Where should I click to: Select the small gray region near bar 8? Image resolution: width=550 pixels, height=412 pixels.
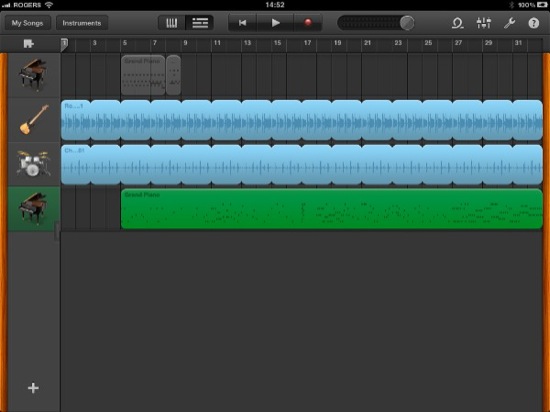[173, 75]
